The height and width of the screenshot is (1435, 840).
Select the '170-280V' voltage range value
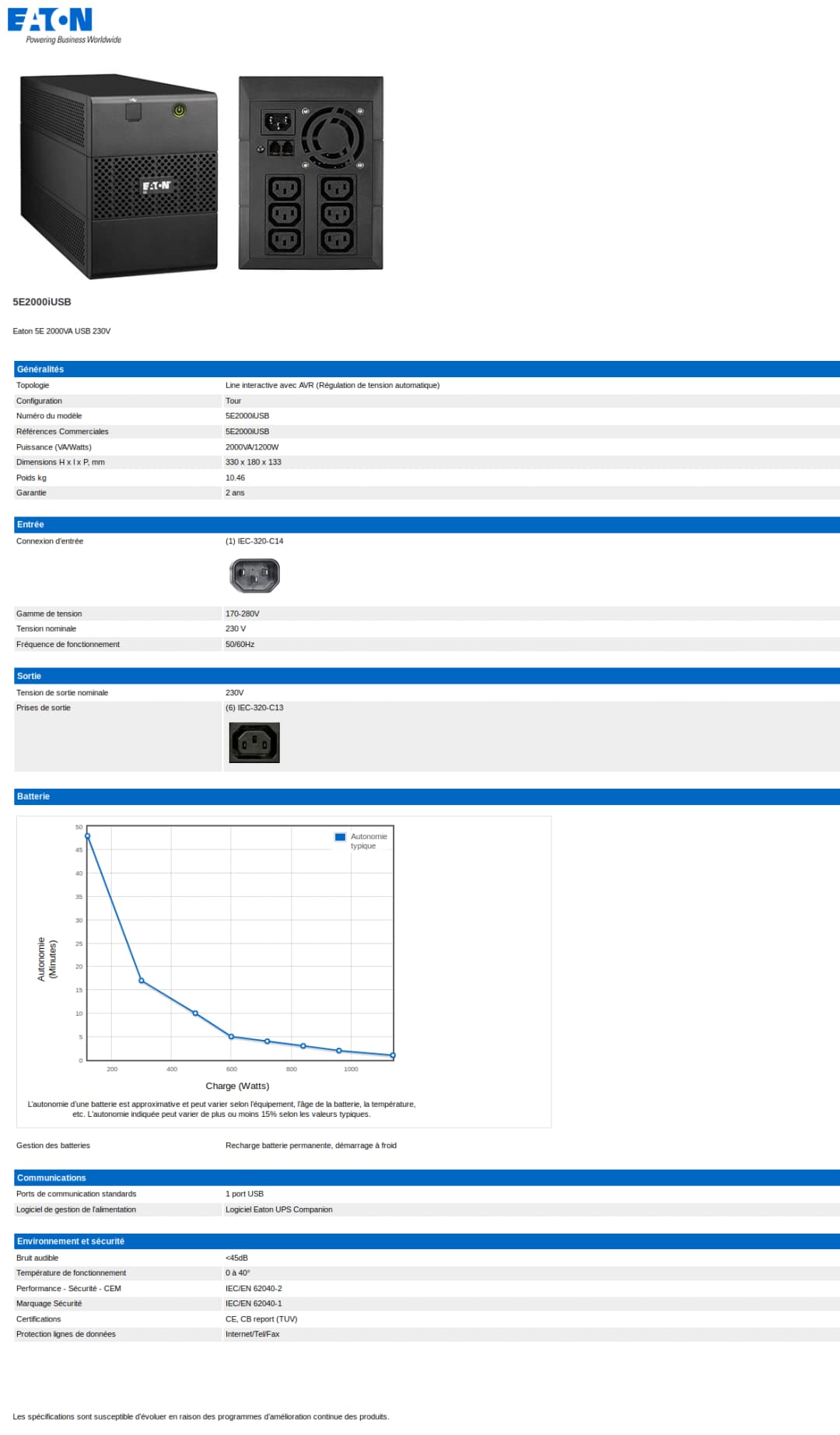pyautogui.click(x=243, y=614)
